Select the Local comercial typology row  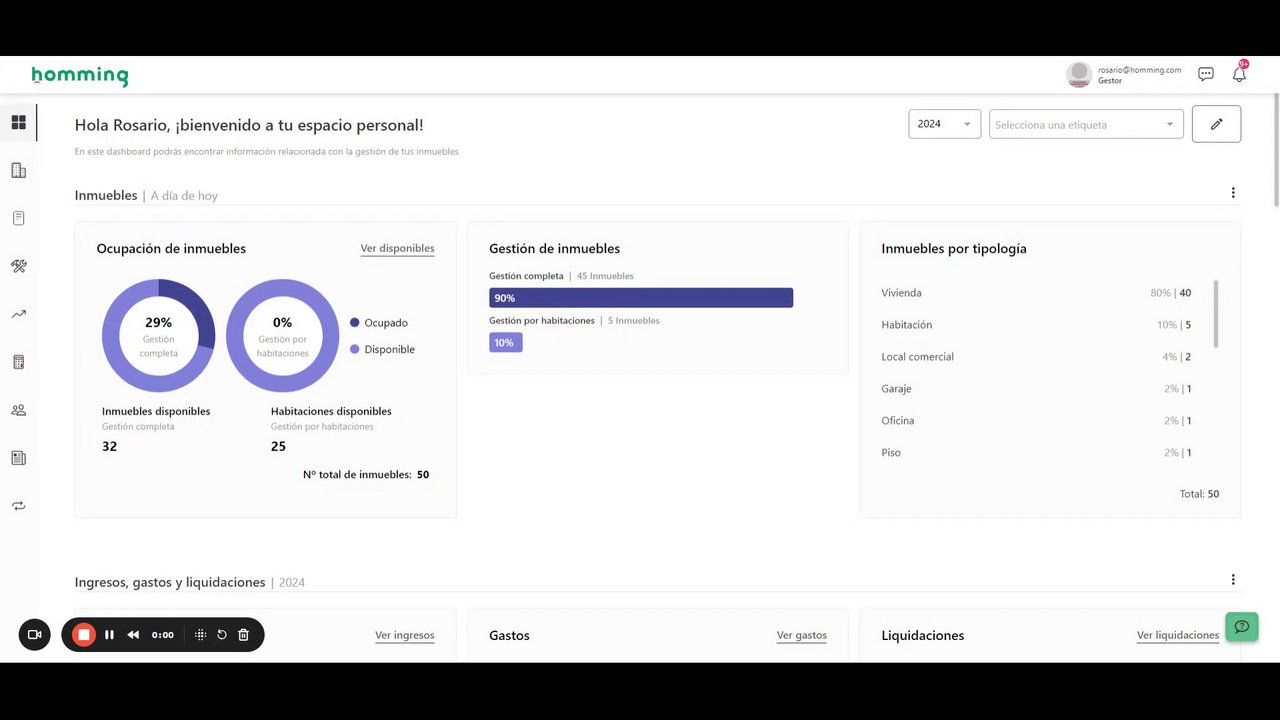point(1036,357)
